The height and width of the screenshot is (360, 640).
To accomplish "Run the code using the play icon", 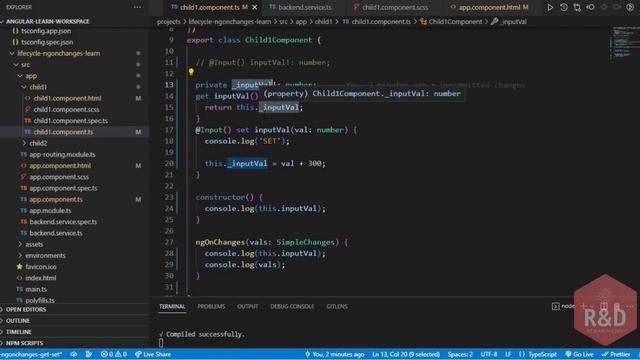I will (x=550, y=7).
